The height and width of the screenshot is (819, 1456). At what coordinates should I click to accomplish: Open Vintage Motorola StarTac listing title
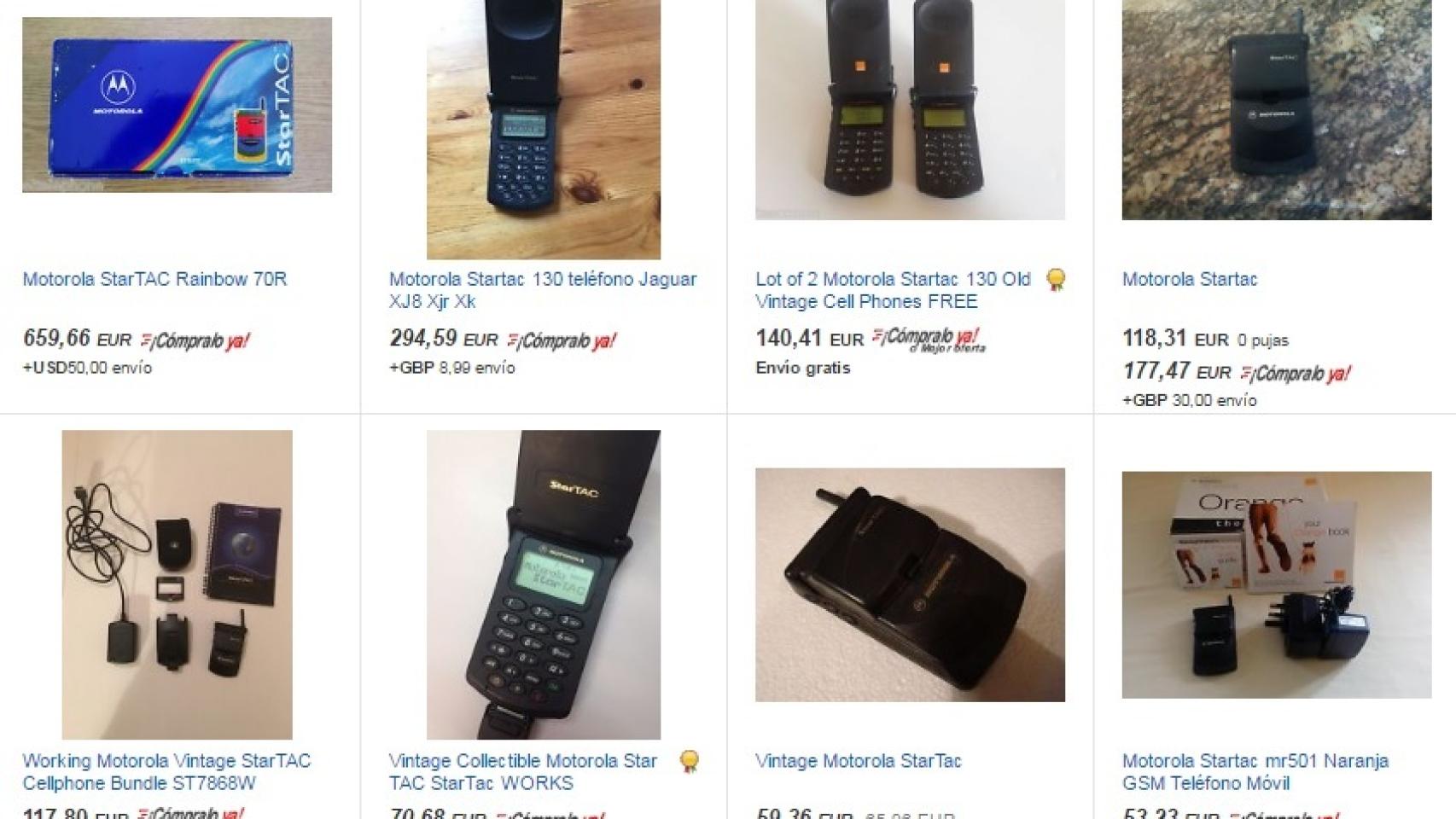click(859, 761)
